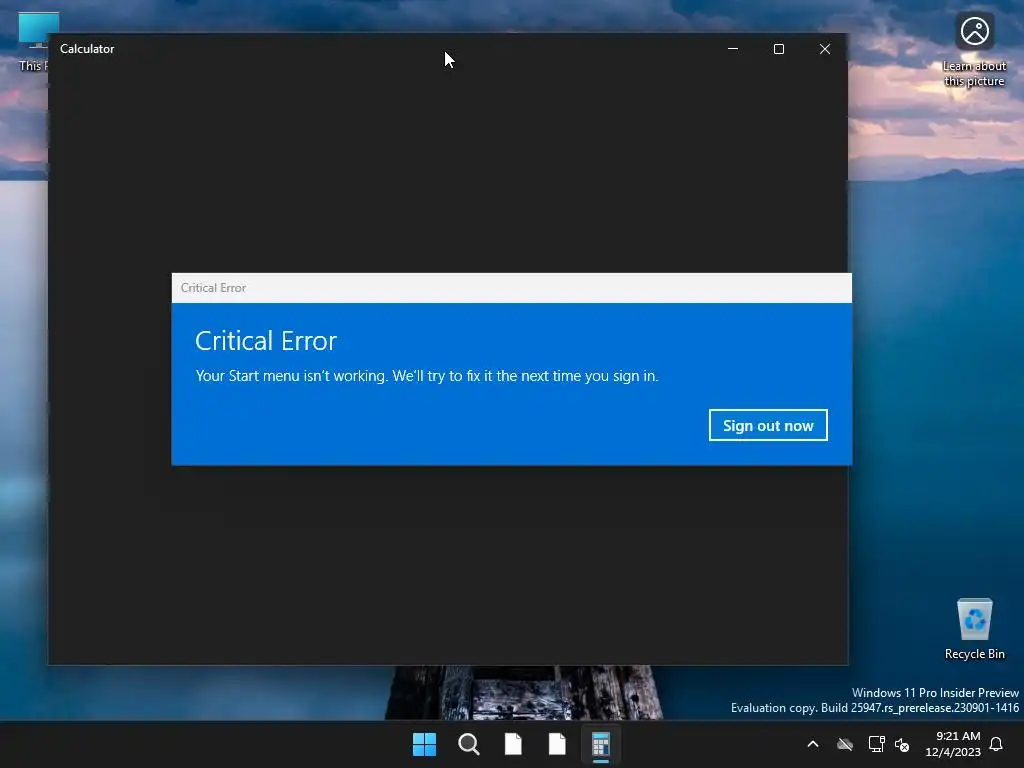Open the Recycle Bin desktop icon
Viewport: 1024px width, 768px height.
[974, 629]
